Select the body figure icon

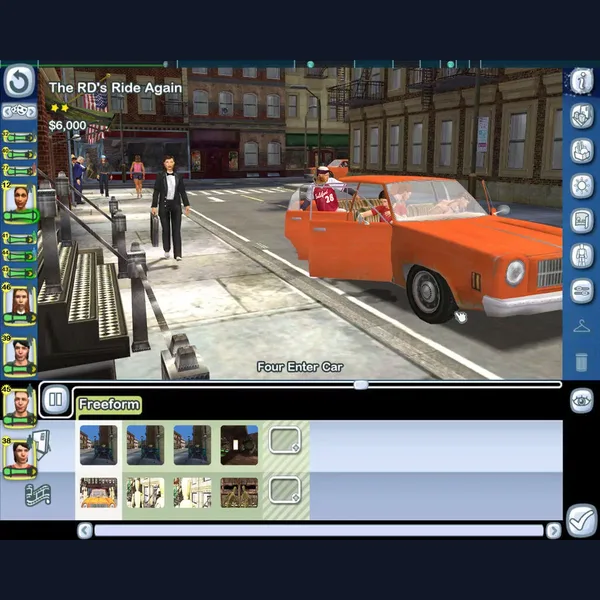pyautogui.click(x=581, y=256)
